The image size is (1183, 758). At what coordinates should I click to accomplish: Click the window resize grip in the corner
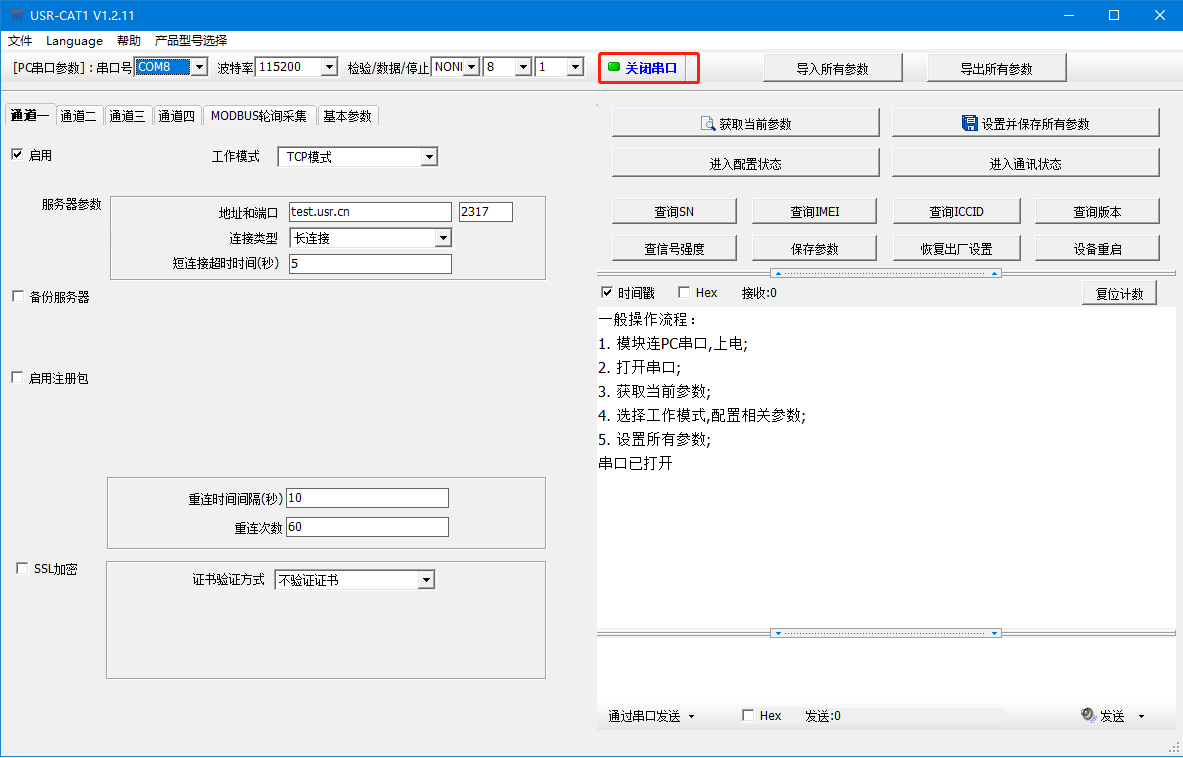pos(1174,748)
